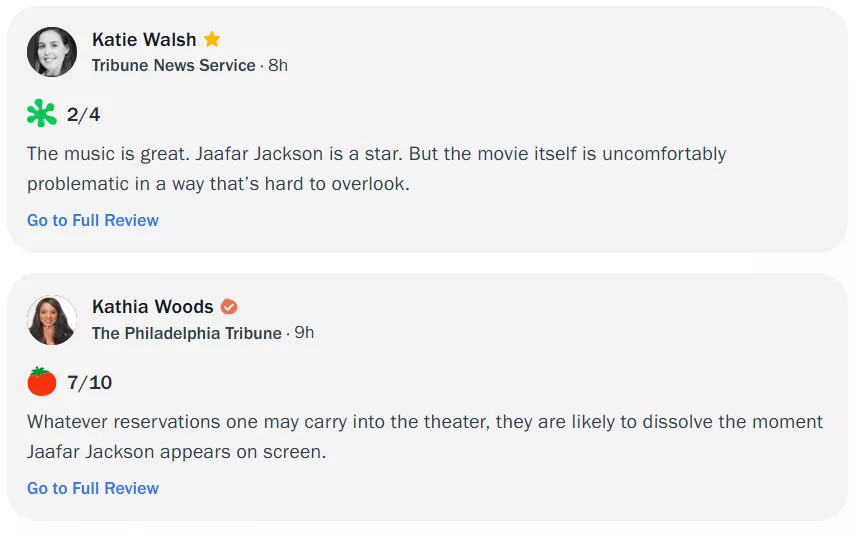The width and height of the screenshot is (857, 536).
Task: Click the 8h timestamp on Walsh's review
Action: coord(278,66)
